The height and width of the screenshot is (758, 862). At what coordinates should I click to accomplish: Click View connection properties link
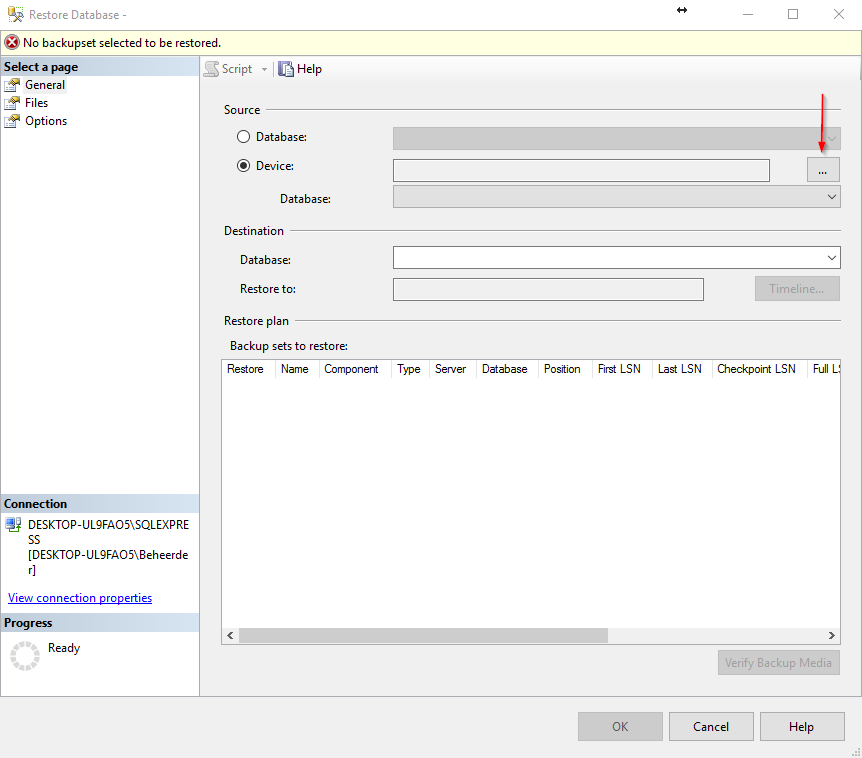80,597
